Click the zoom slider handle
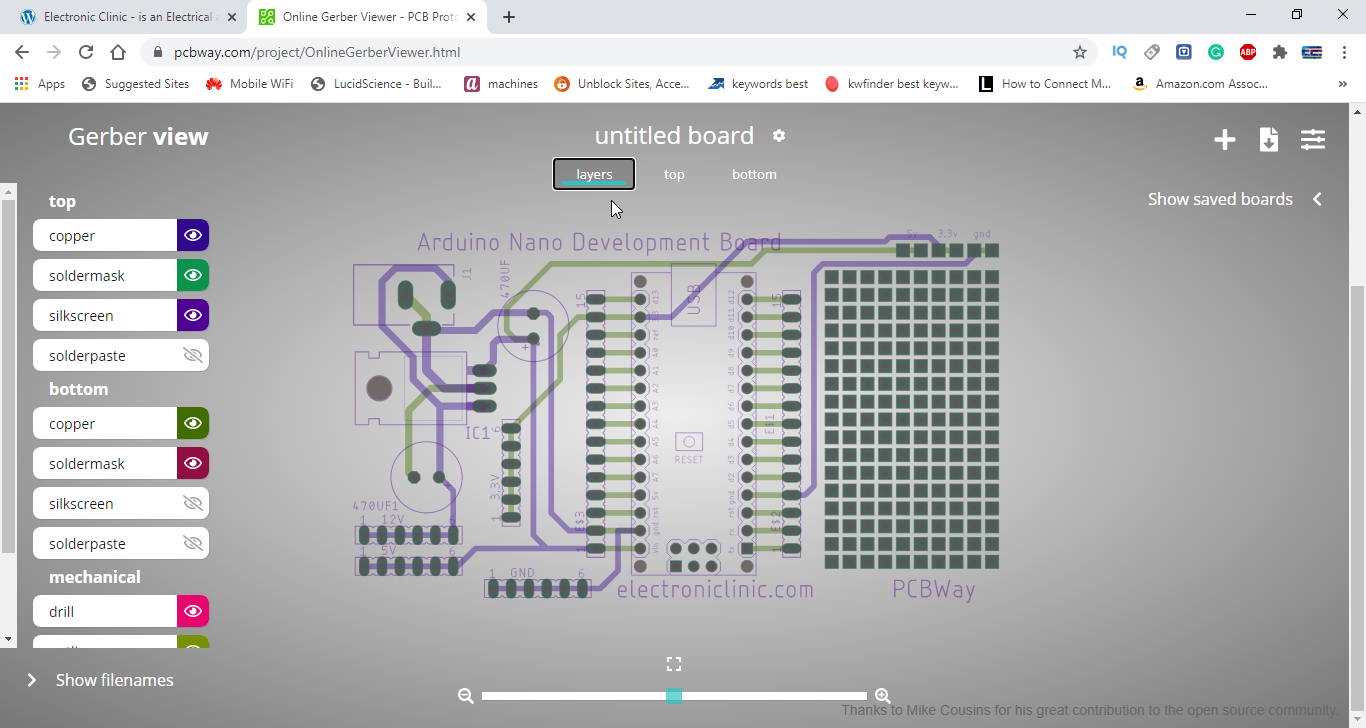 (674, 696)
